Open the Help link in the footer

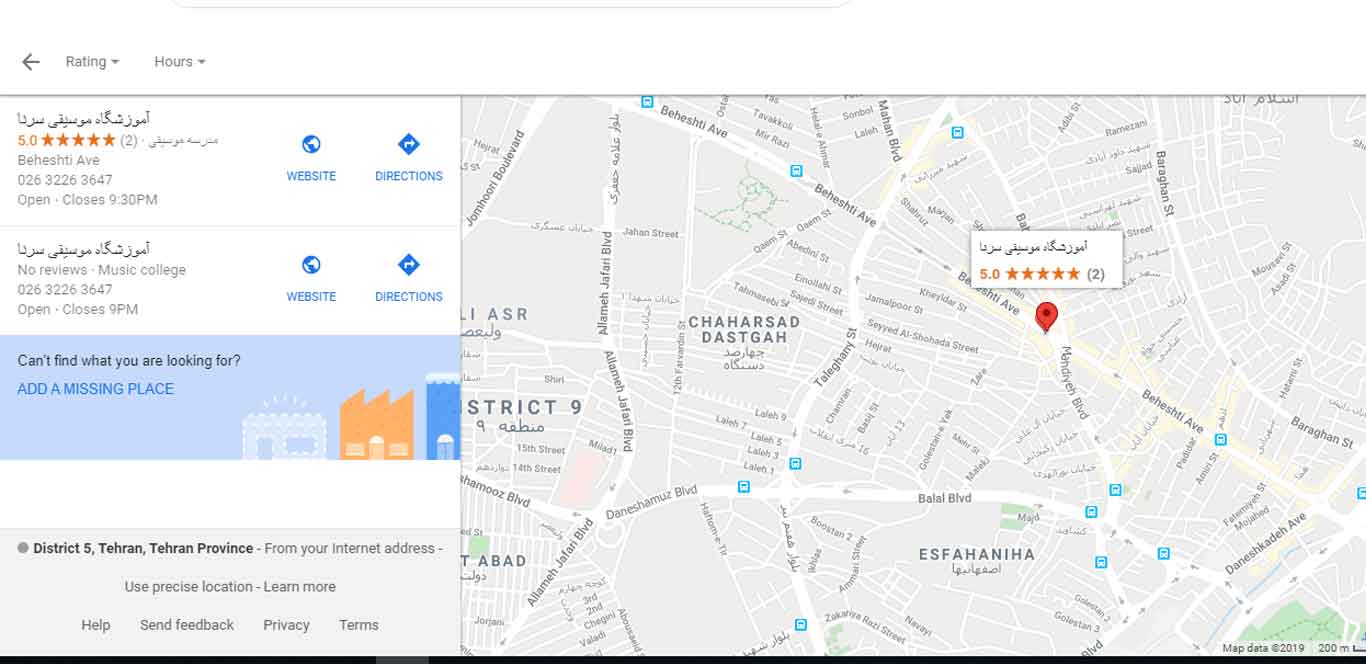[96, 625]
